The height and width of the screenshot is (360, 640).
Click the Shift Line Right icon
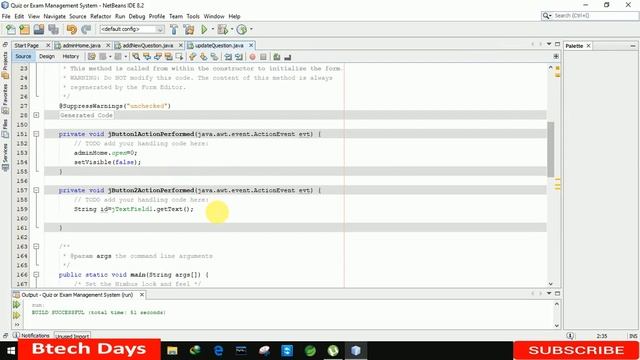click(x=239, y=57)
